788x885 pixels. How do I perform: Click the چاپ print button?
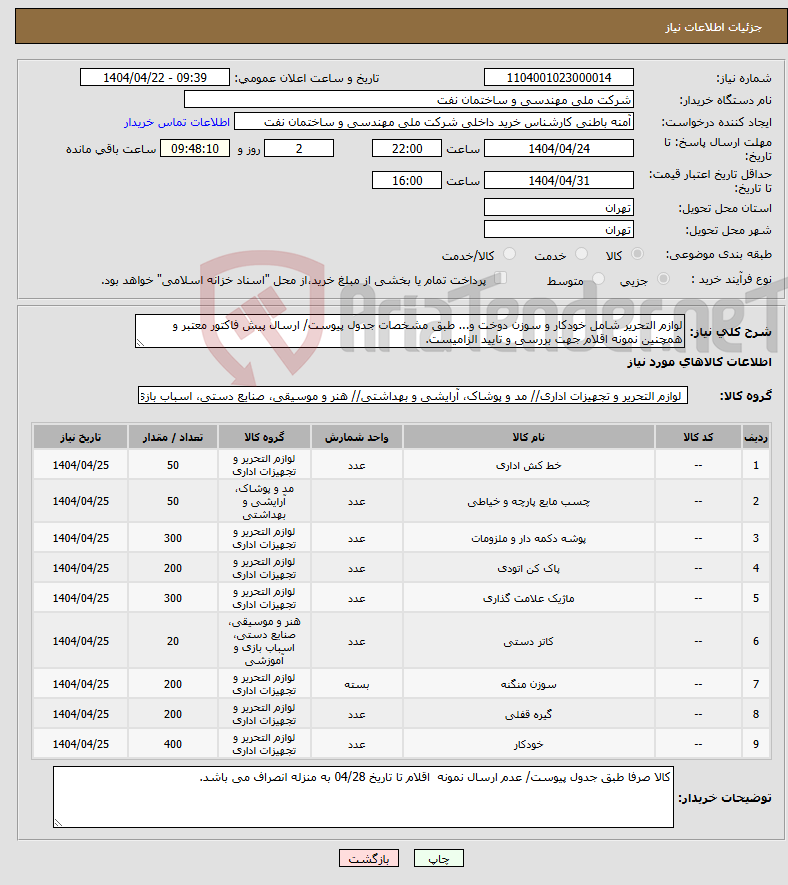click(439, 858)
